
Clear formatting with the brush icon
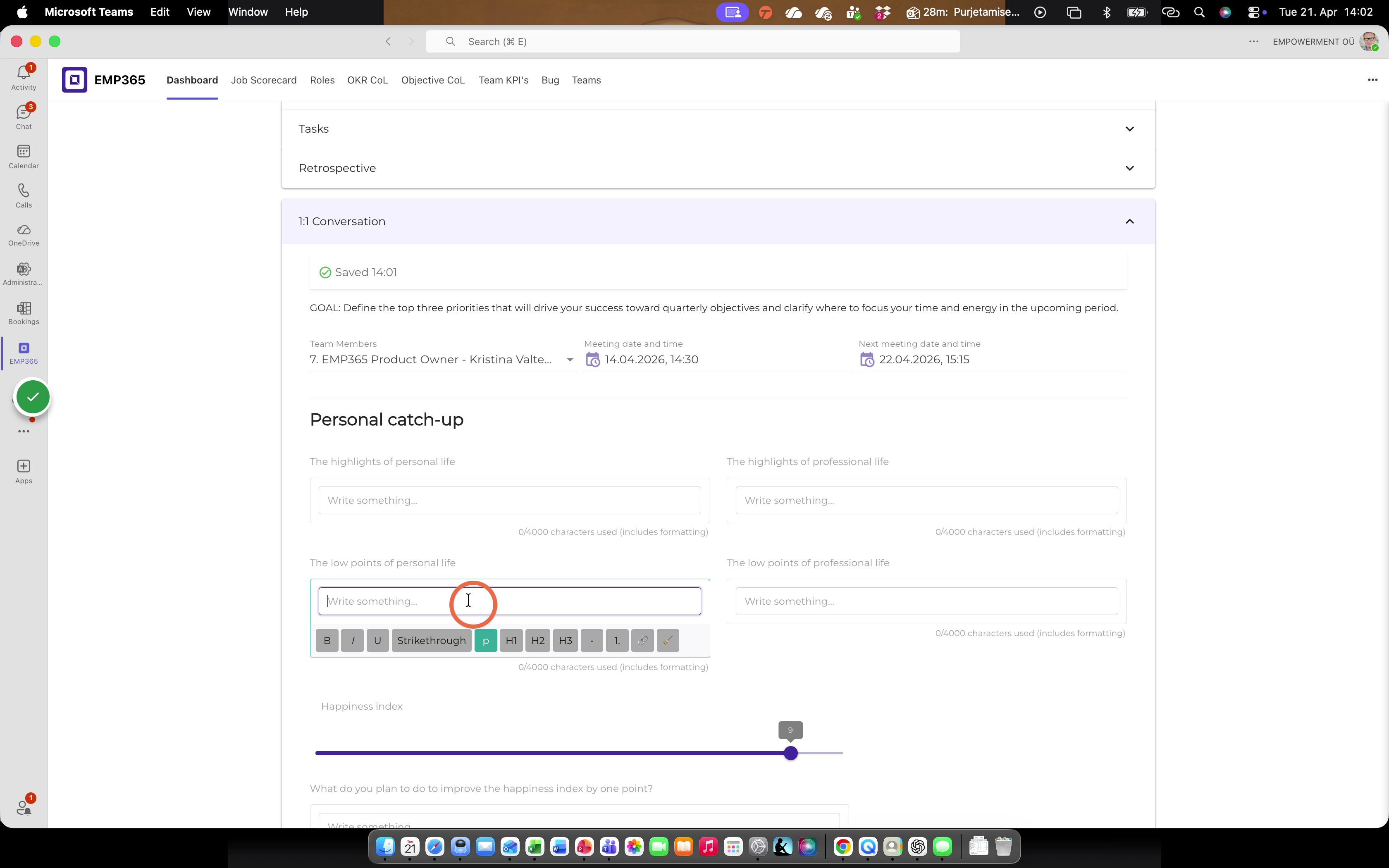click(x=668, y=640)
